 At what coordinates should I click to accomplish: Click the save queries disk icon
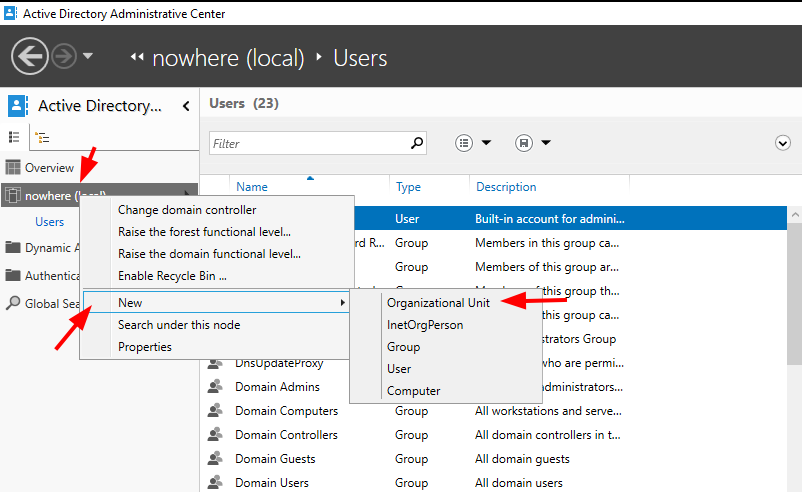pos(524,143)
